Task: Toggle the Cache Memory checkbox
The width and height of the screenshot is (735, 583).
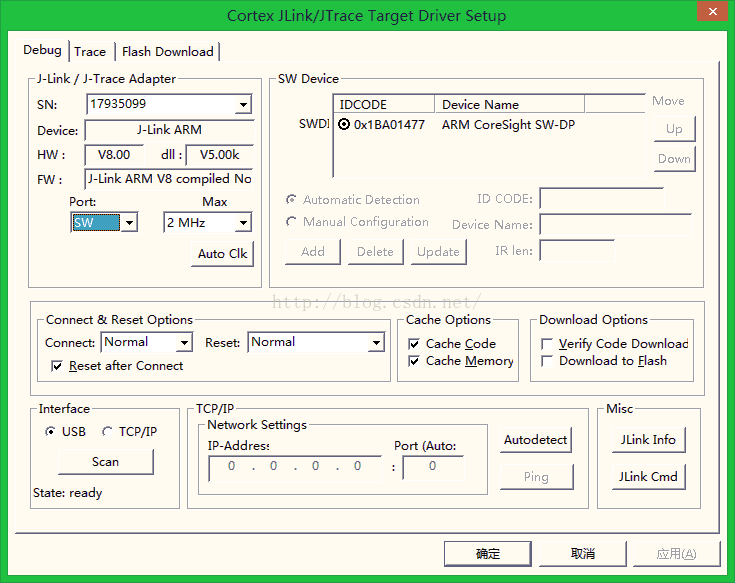Action: pyautogui.click(x=414, y=361)
